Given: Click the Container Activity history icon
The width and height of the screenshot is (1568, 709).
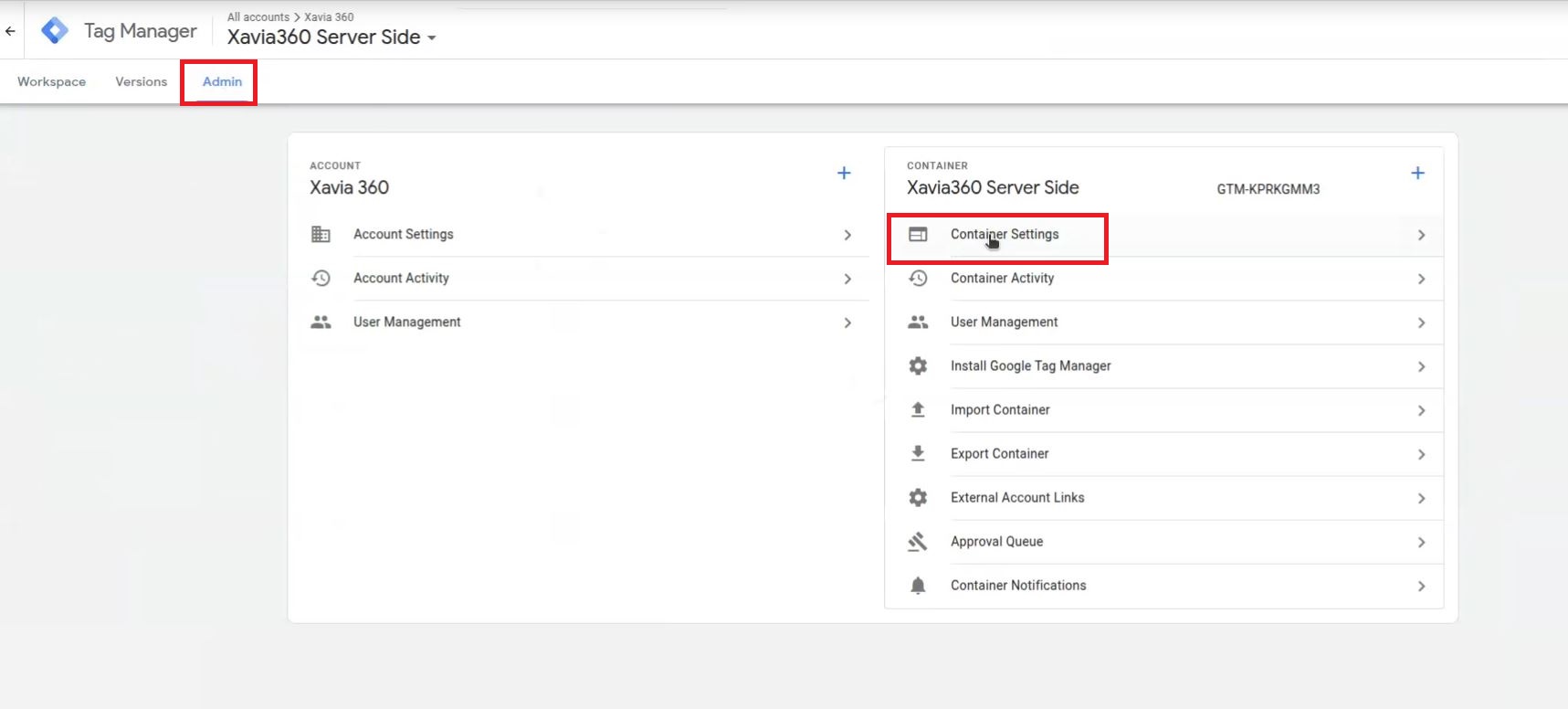Looking at the screenshot, I should pyautogui.click(x=918, y=279).
